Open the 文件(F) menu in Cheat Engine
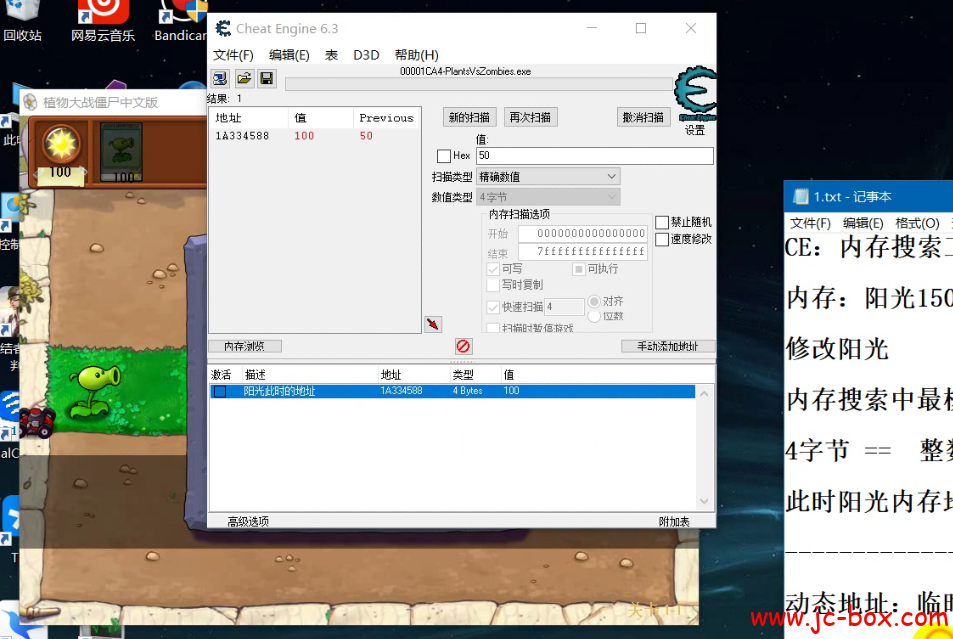The width and height of the screenshot is (953, 639). tap(233, 55)
